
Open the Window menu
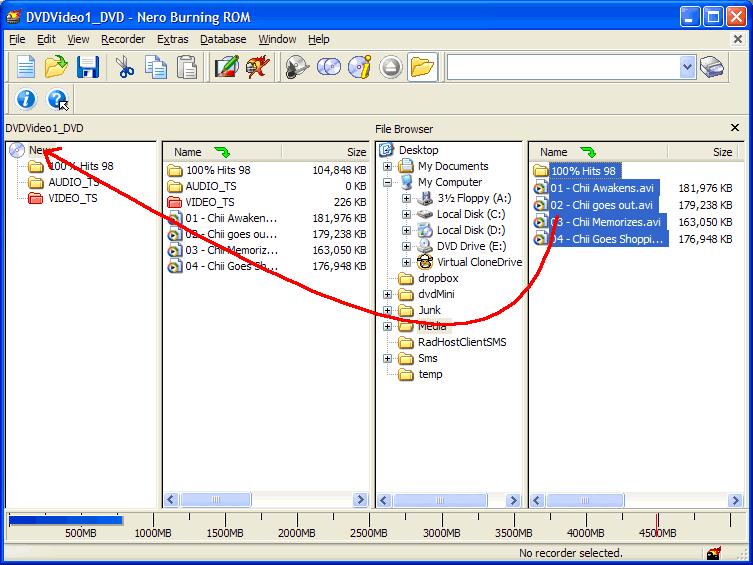[x=277, y=39]
